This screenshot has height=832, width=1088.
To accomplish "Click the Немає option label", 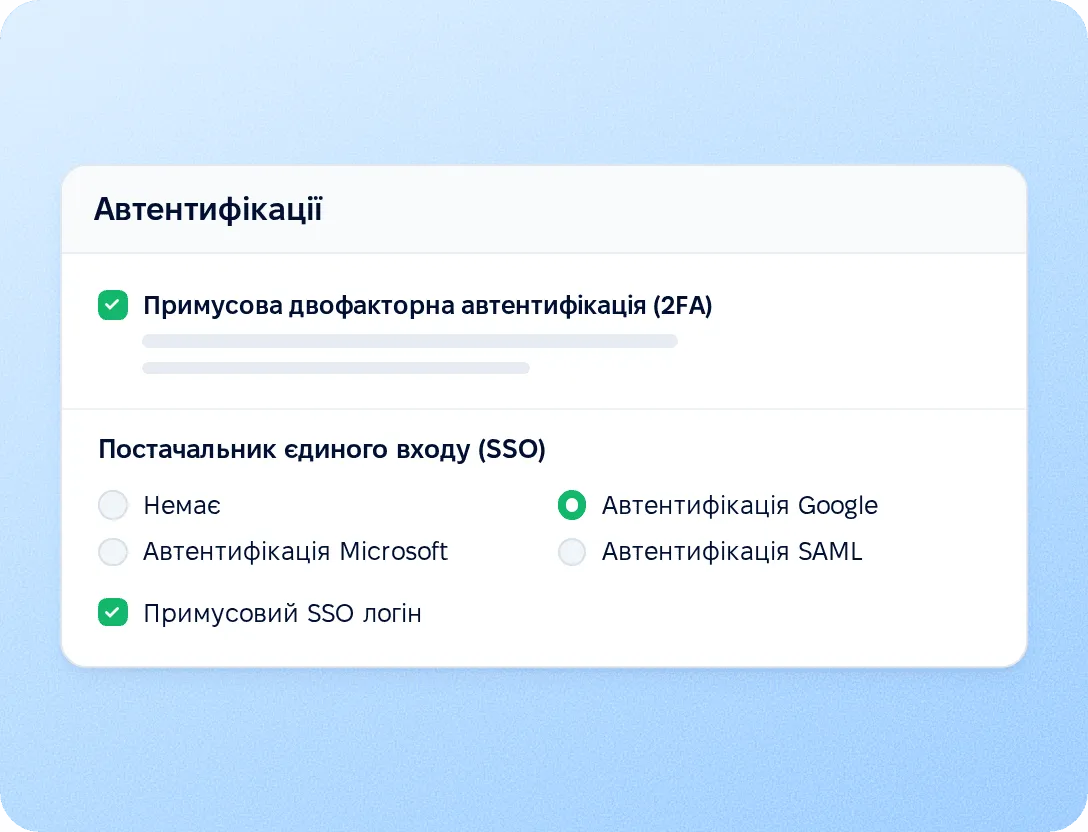I will (x=182, y=506).
